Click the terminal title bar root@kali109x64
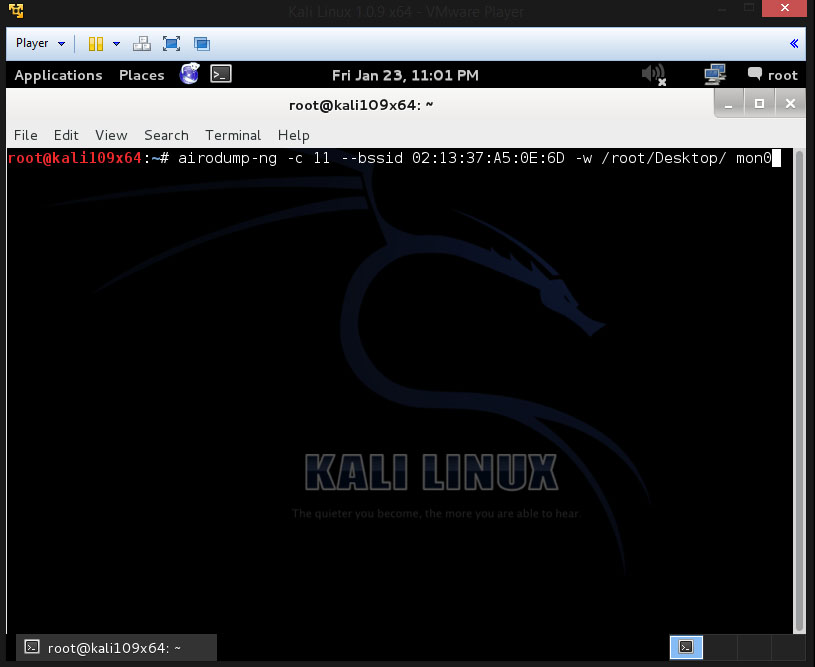 pos(361,105)
